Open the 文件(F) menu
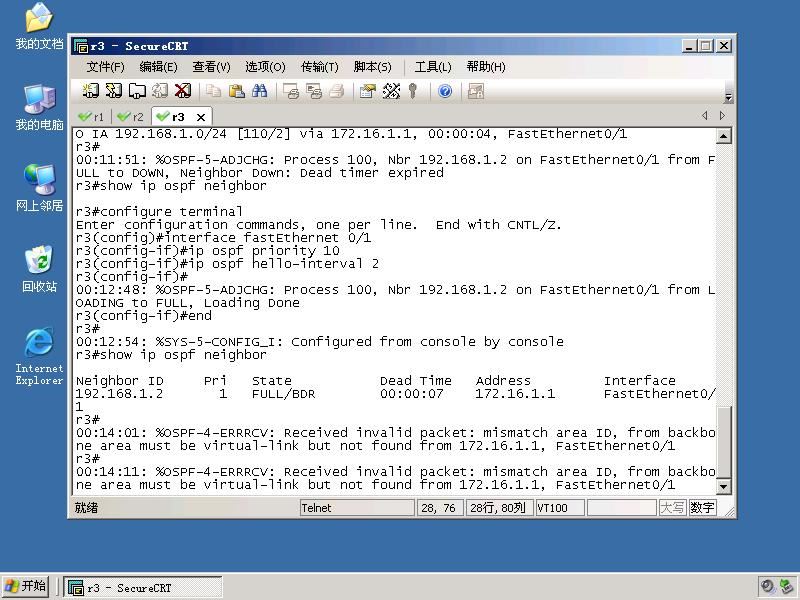 [x=105, y=67]
